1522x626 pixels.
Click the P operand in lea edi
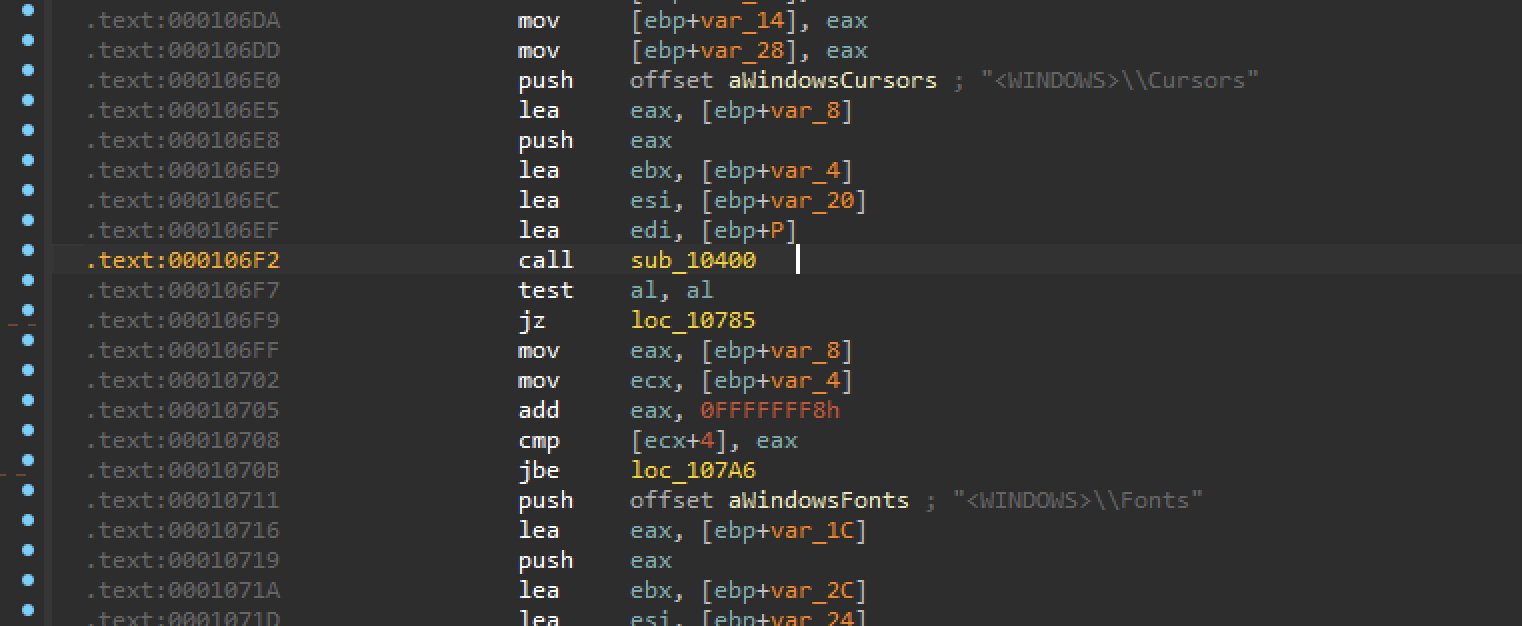[777, 231]
